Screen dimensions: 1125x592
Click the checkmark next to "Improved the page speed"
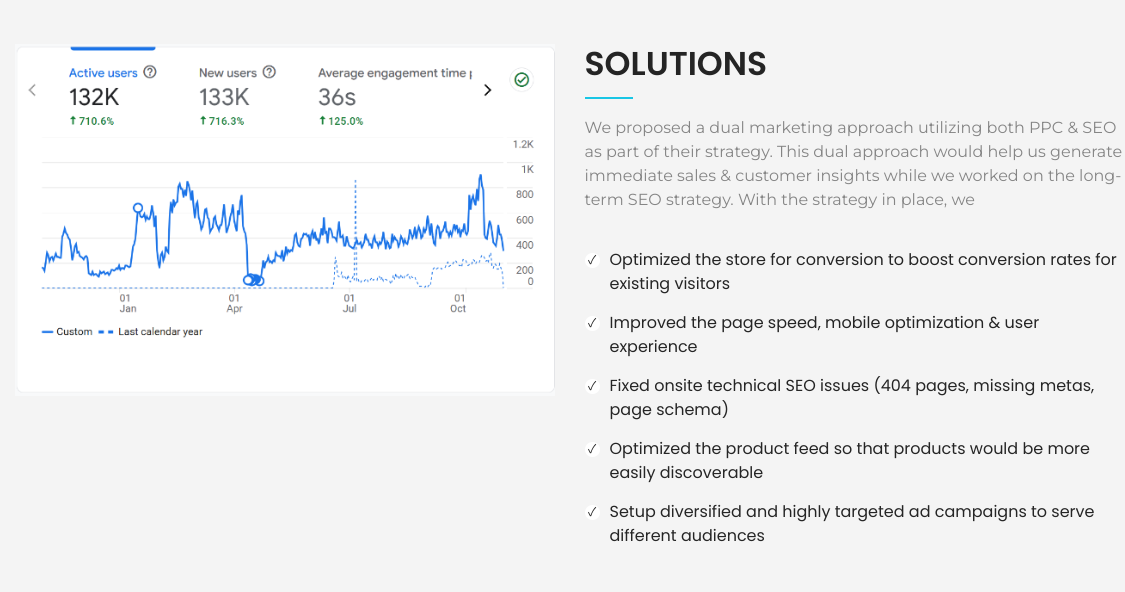(592, 323)
